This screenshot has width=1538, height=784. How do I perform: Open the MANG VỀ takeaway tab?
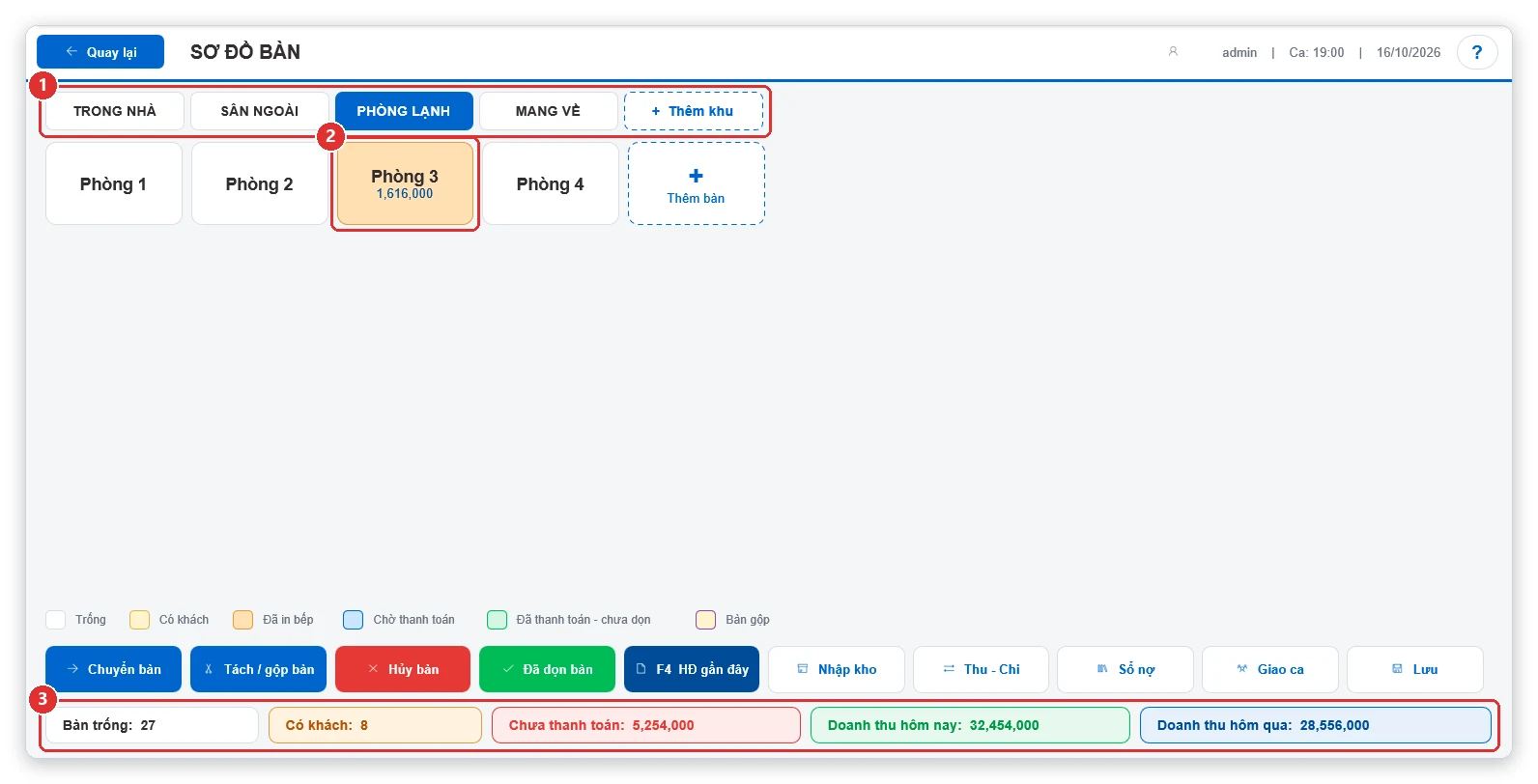tap(548, 111)
